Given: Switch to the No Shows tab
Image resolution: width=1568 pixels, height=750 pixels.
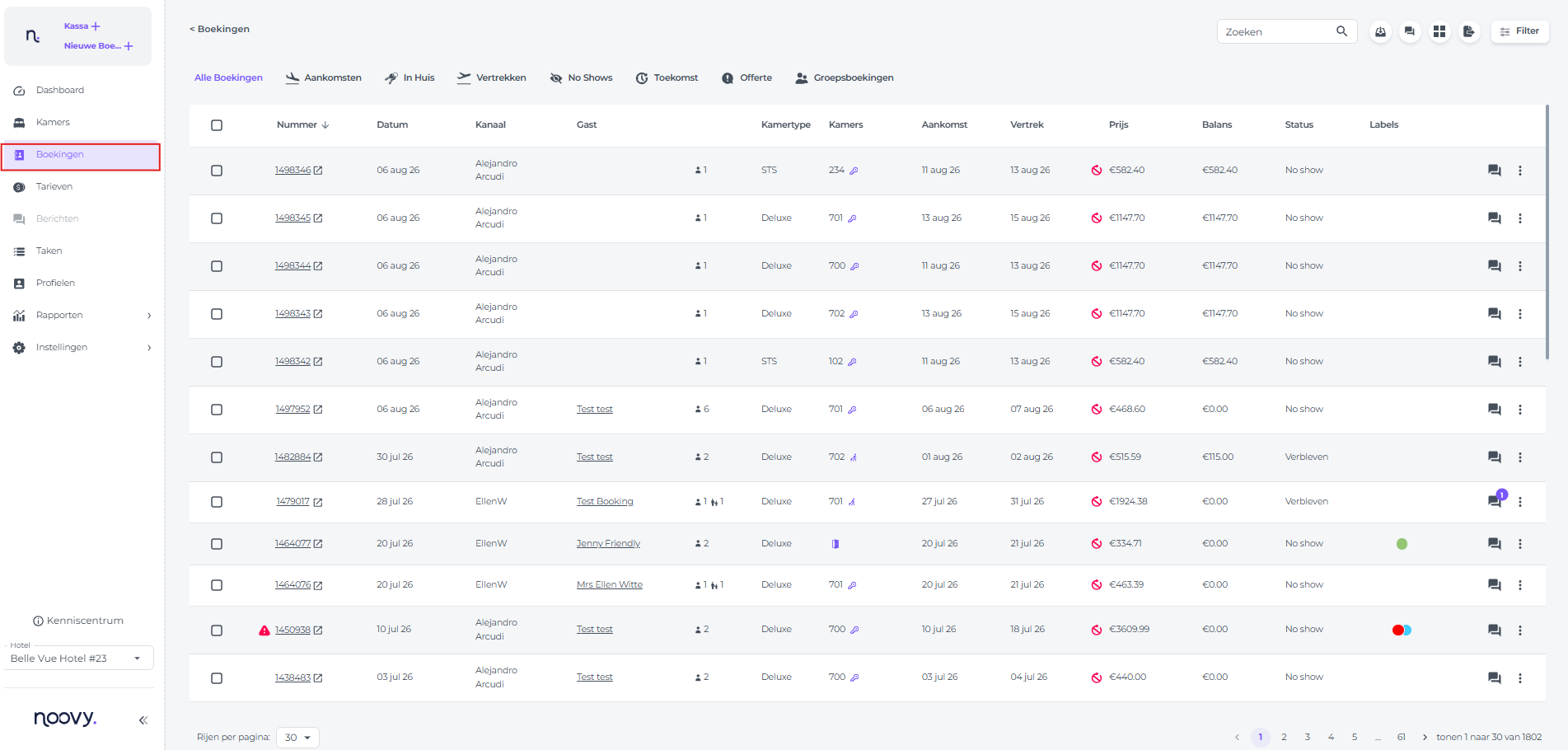Looking at the screenshot, I should [582, 78].
